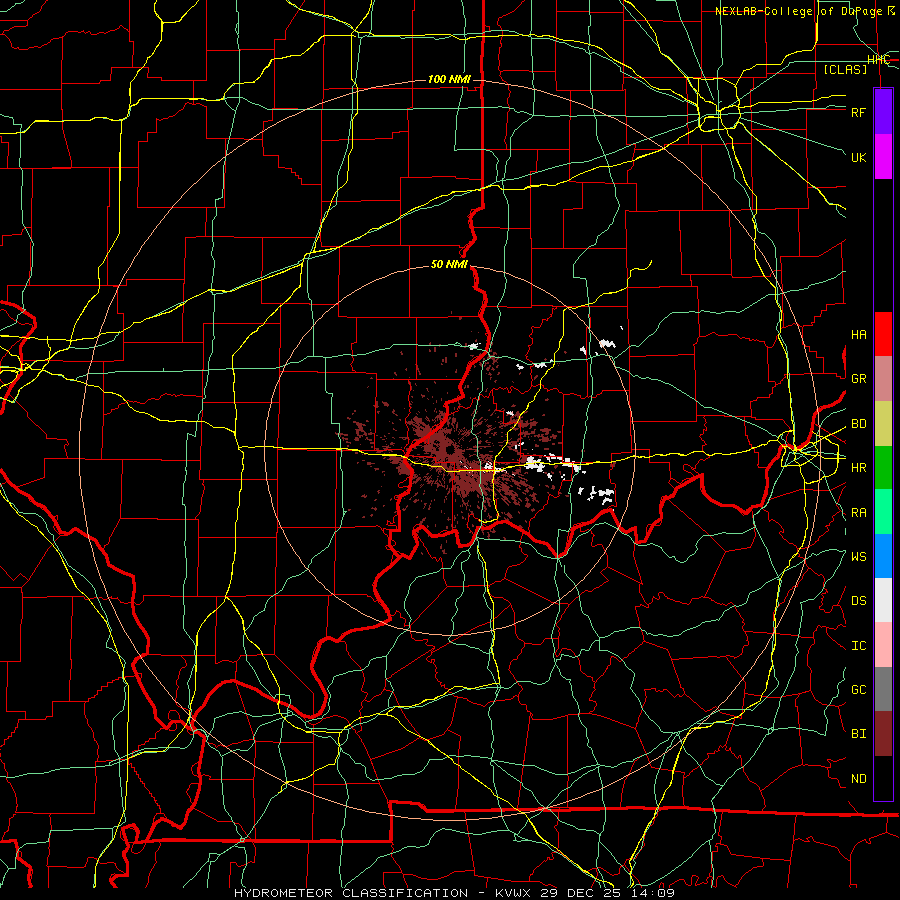The width and height of the screenshot is (900, 900).
Task: Click the GC legend label
Action: pyautogui.click(x=858, y=690)
